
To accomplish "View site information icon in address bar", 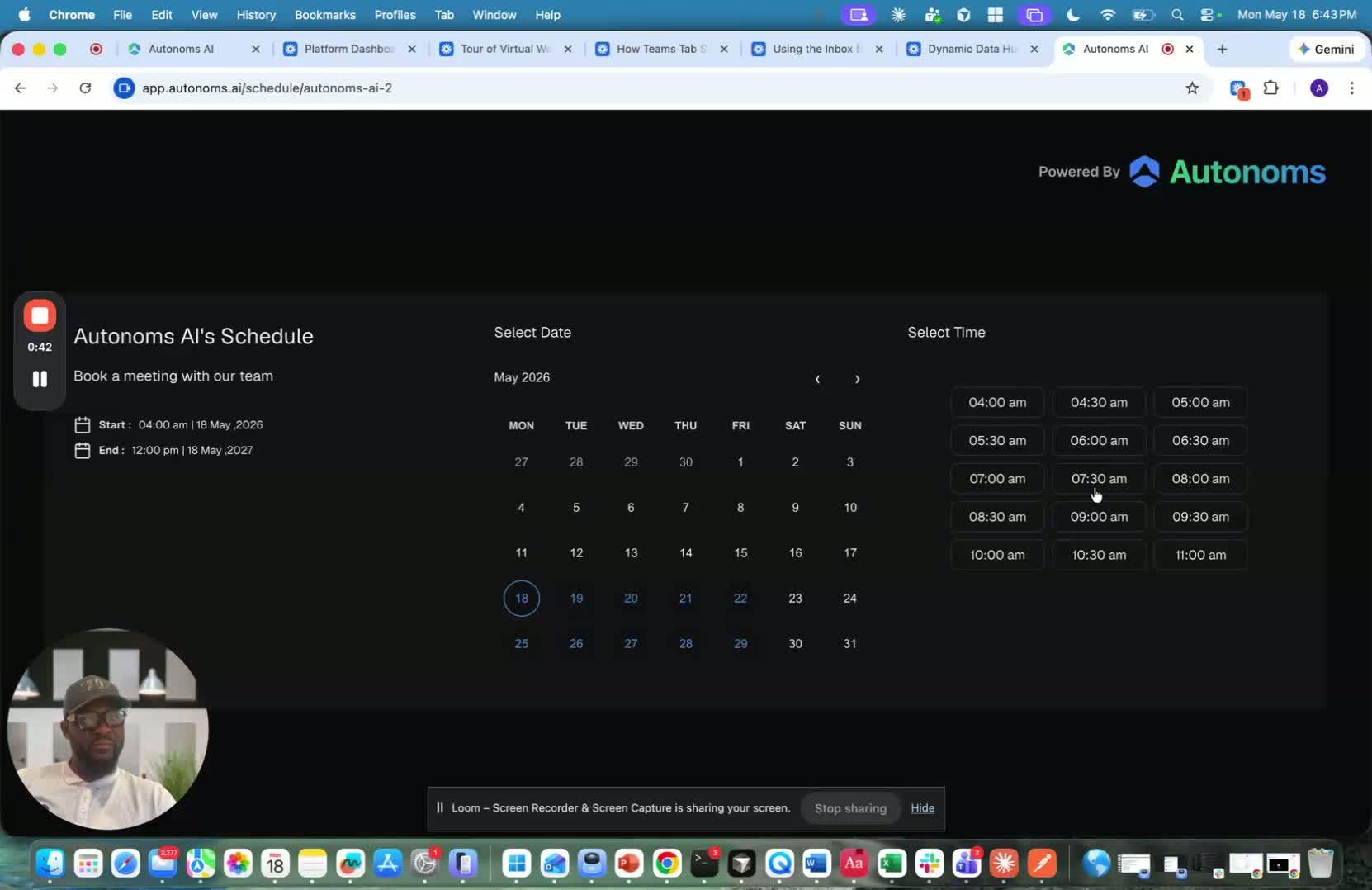I will [x=124, y=88].
